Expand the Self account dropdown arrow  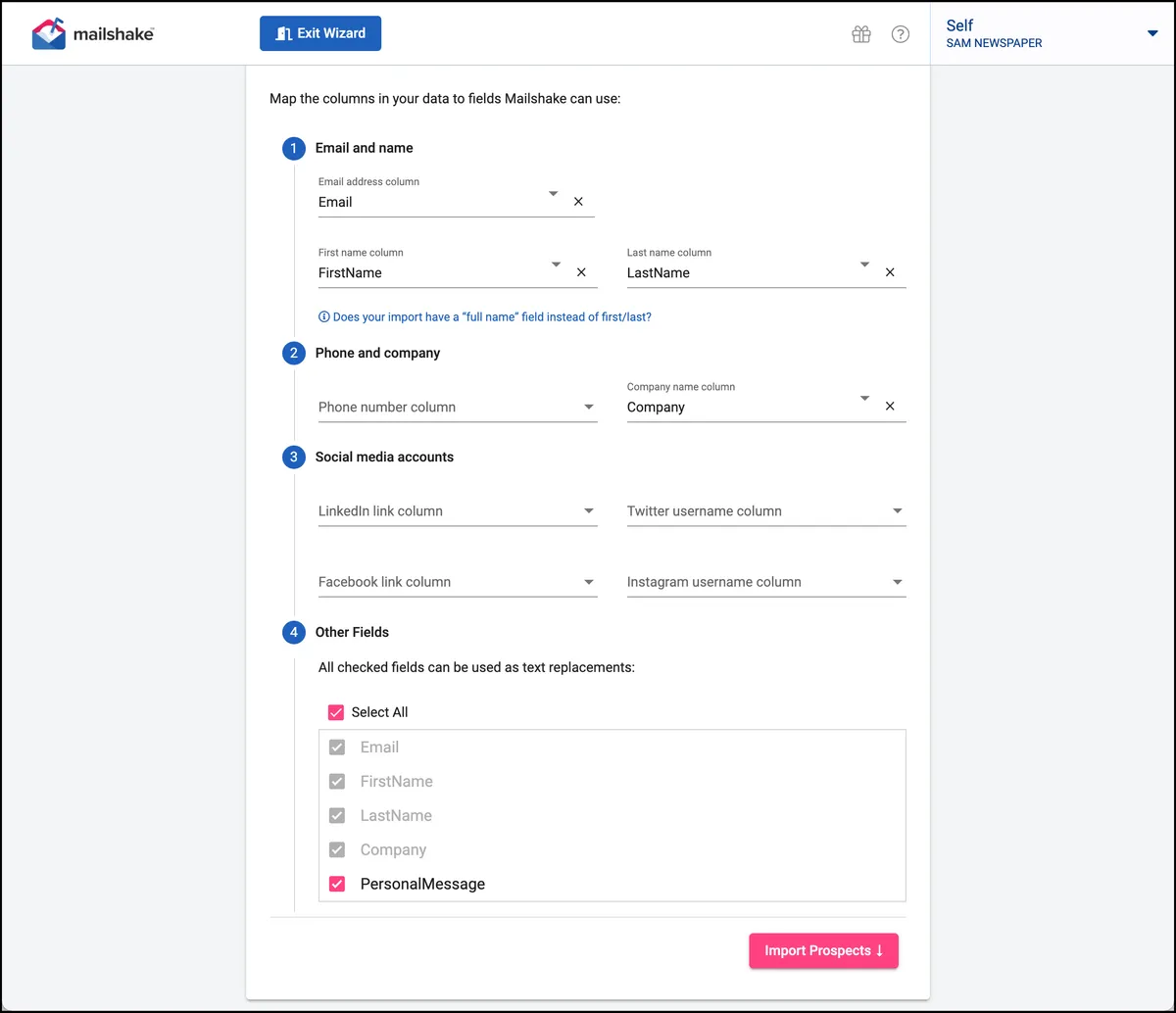(1152, 34)
